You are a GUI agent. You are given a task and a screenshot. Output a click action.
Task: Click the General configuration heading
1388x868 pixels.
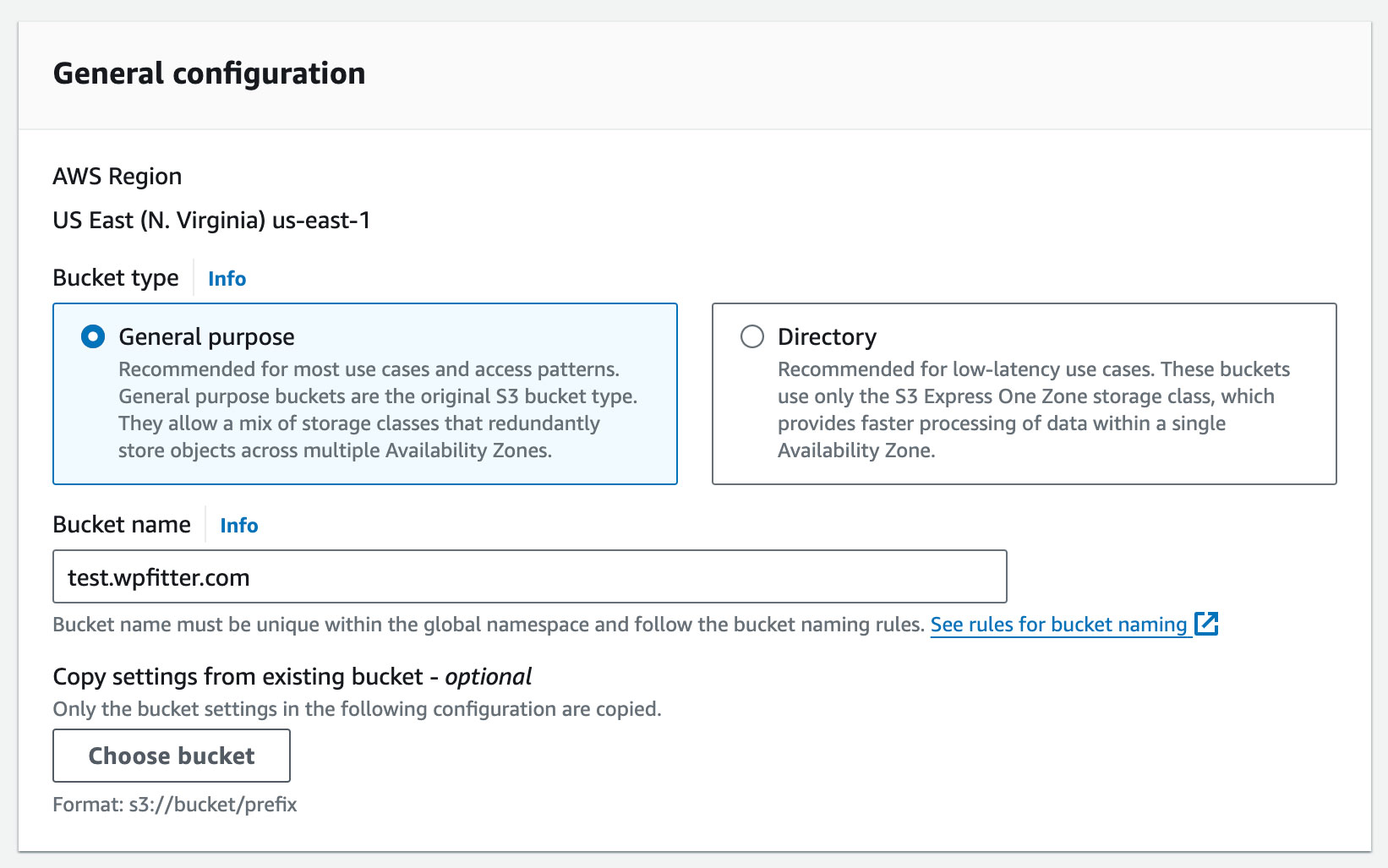209,74
